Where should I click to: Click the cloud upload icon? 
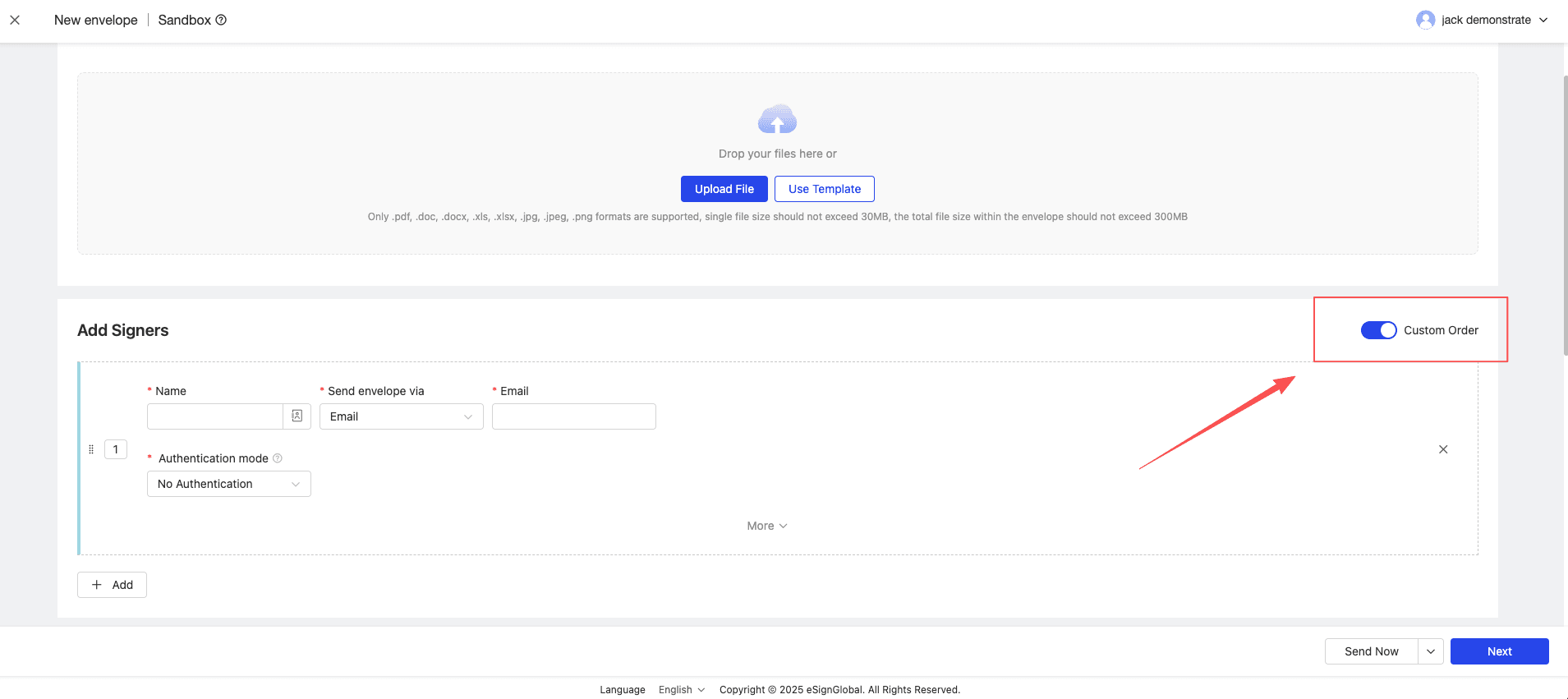point(777,120)
